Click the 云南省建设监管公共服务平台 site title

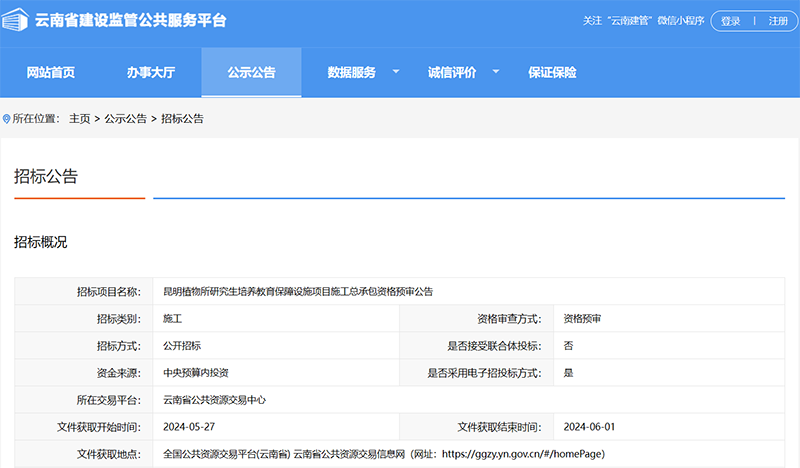(131, 21)
